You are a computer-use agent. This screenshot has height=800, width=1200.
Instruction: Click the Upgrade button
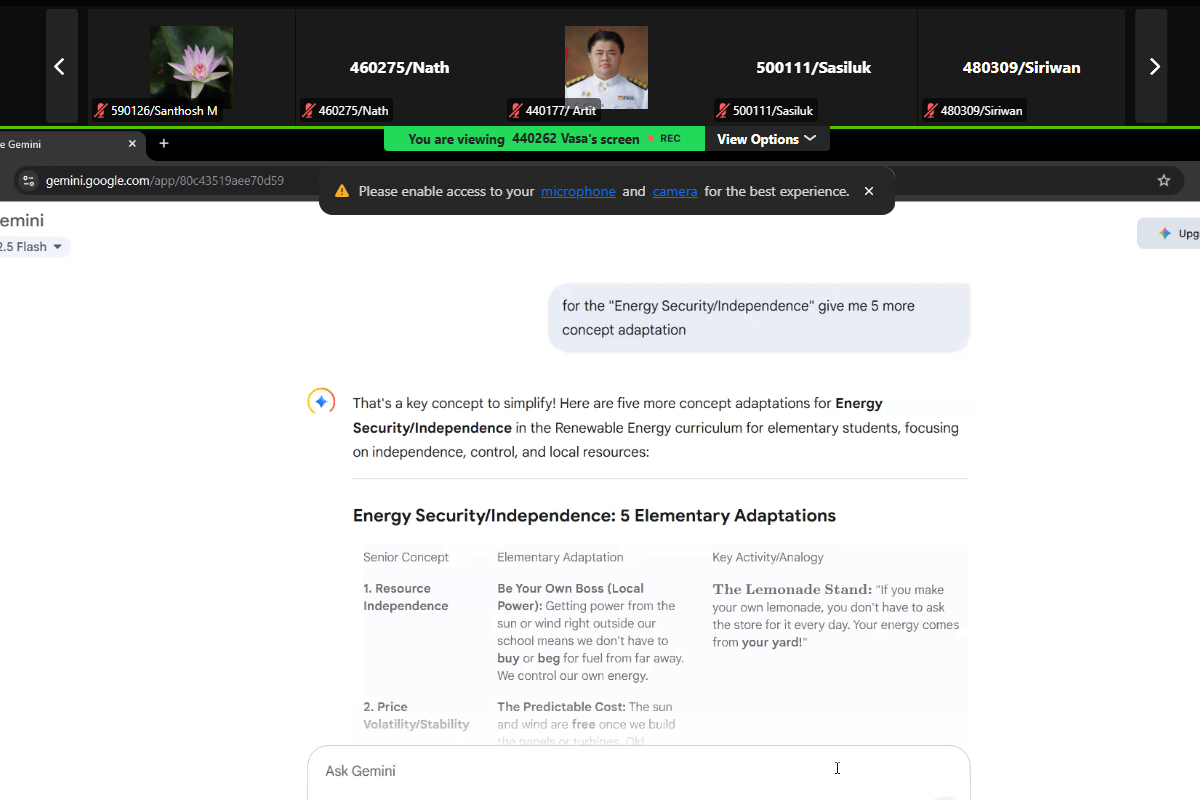pos(1172,233)
